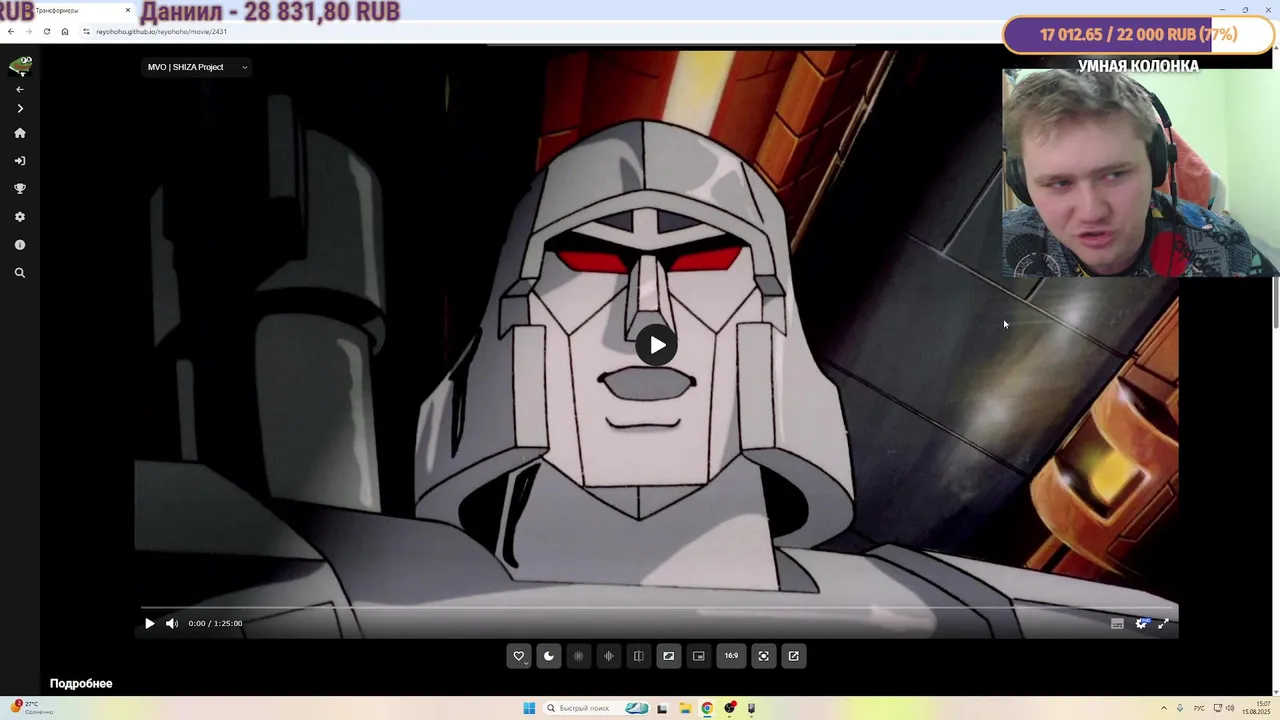The image size is (1280, 720).
Task: Open the player quality settings gear
Action: pos(1141,623)
